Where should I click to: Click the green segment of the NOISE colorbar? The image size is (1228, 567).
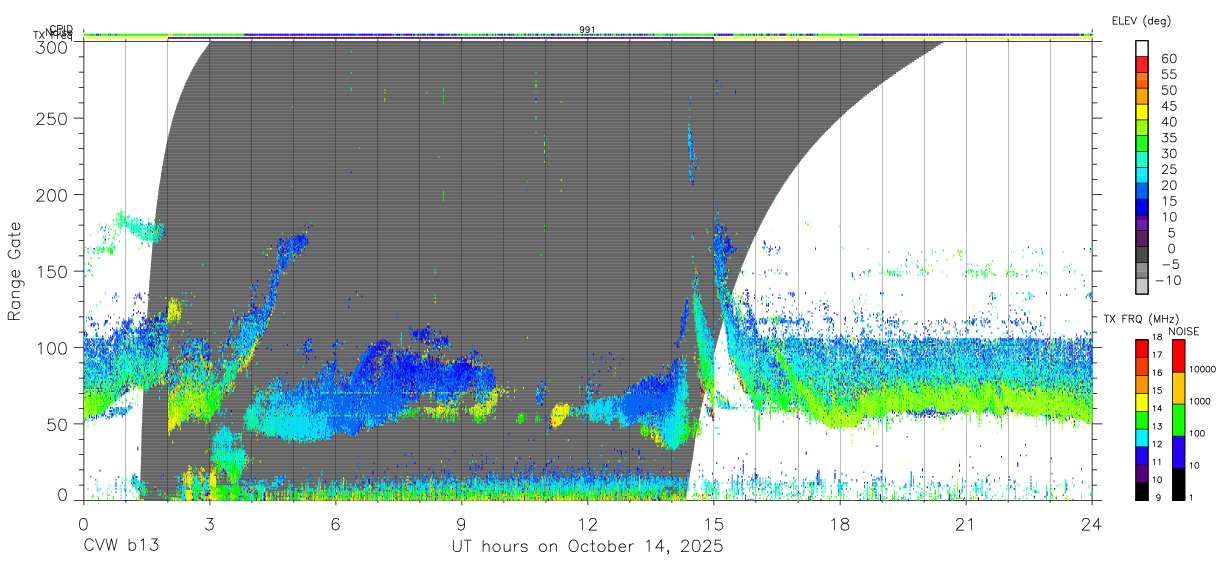click(1177, 419)
